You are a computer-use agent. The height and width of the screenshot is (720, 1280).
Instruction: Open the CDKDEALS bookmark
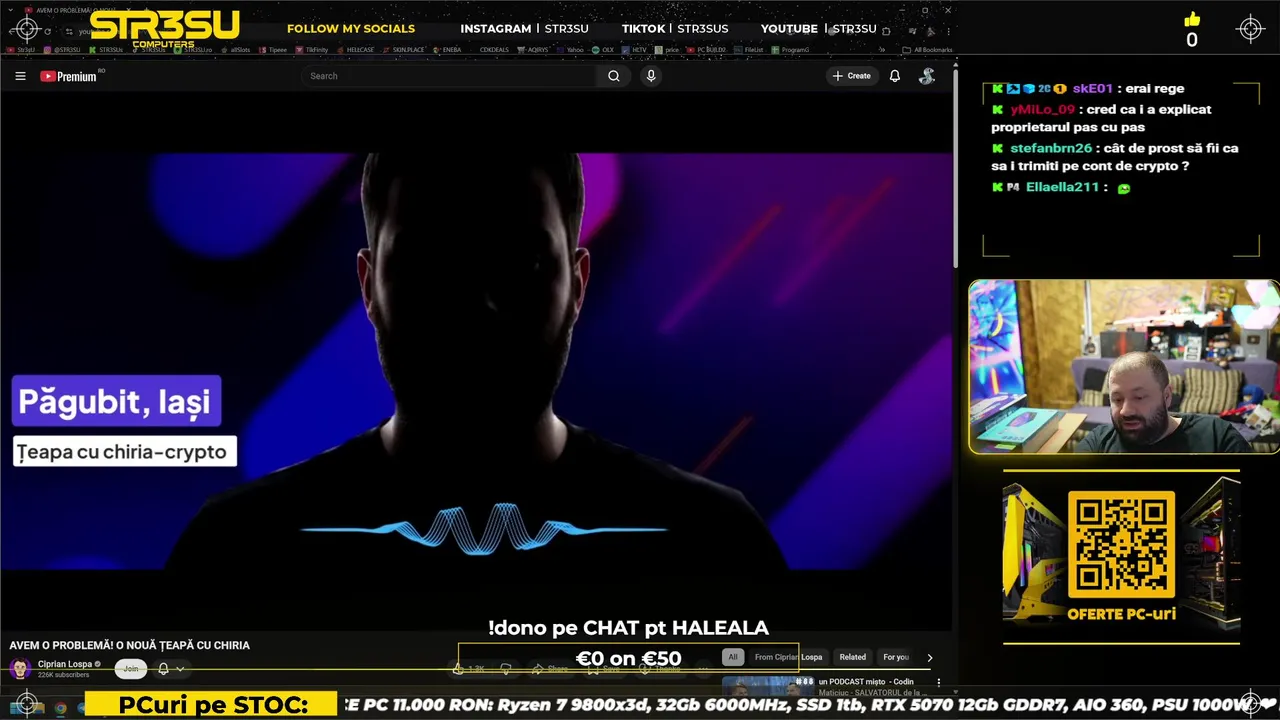pyautogui.click(x=494, y=49)
